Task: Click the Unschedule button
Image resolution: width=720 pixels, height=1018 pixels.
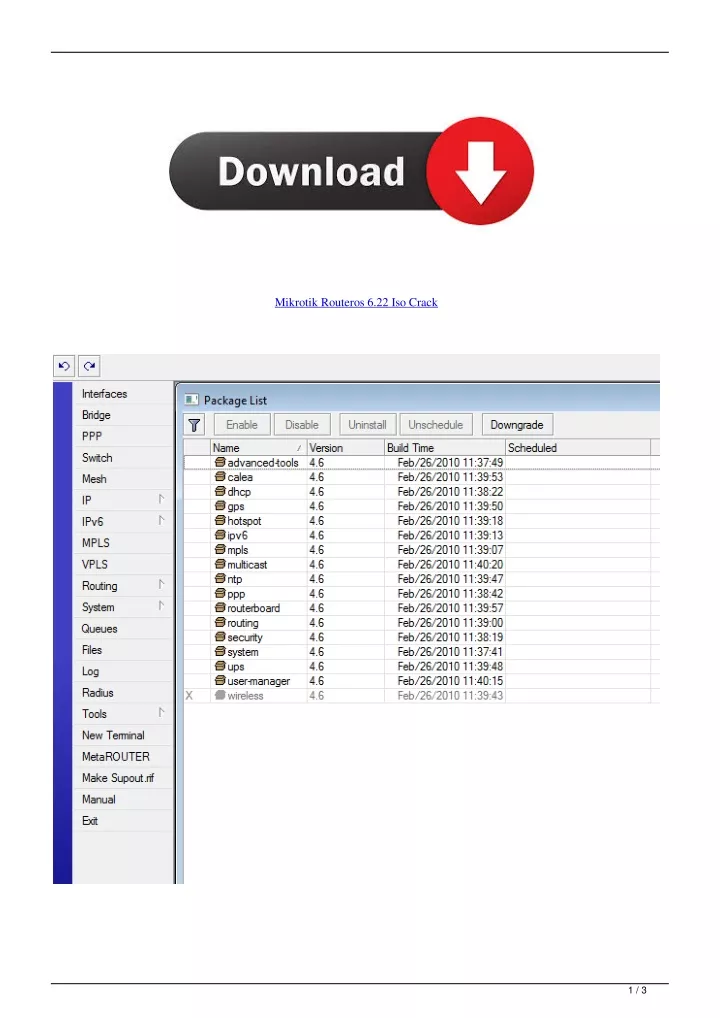Action: [x=436, y=425]
